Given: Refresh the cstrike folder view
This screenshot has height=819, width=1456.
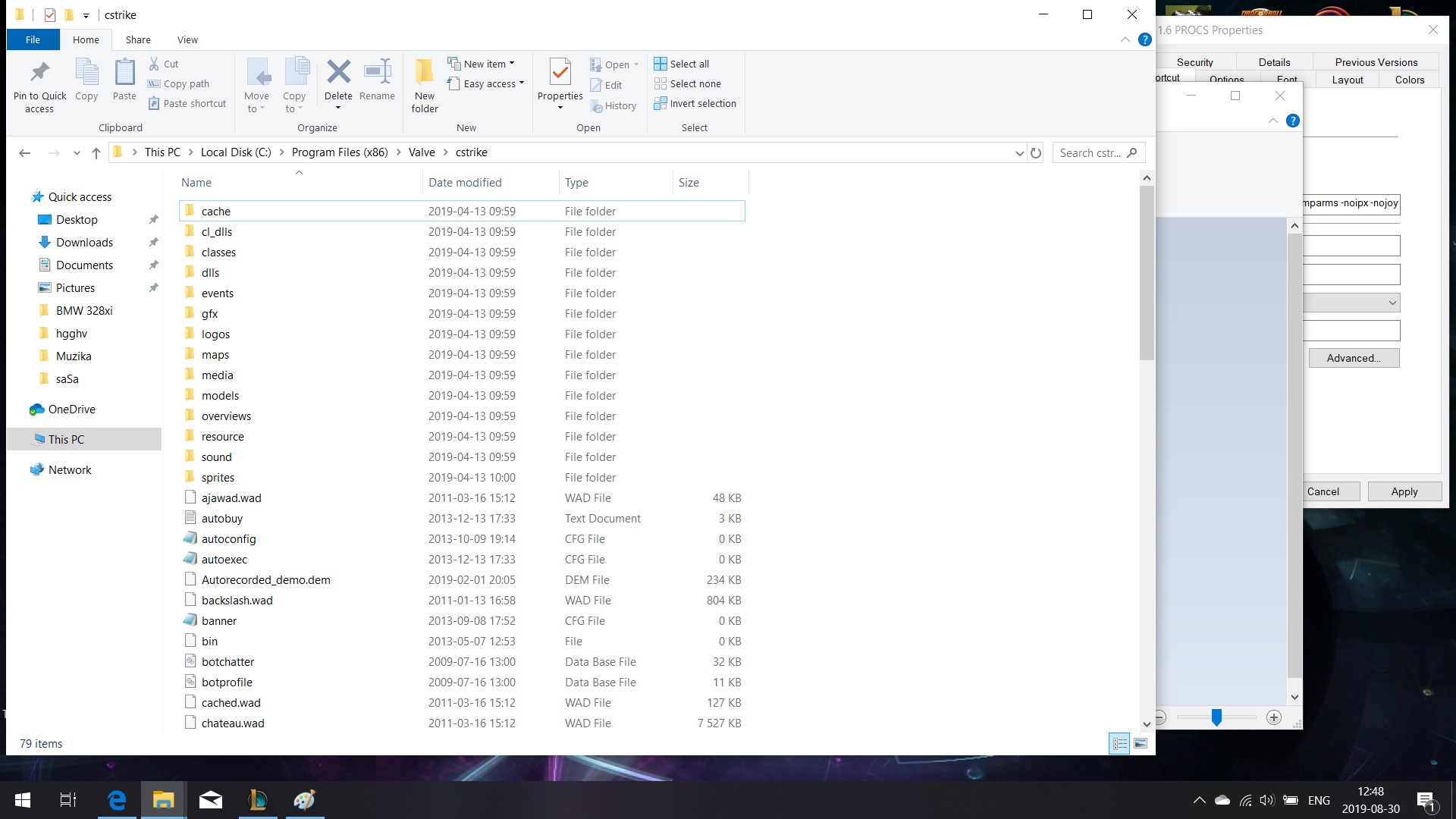Looking at the screenshot, I should click(x=1036, y=152).
